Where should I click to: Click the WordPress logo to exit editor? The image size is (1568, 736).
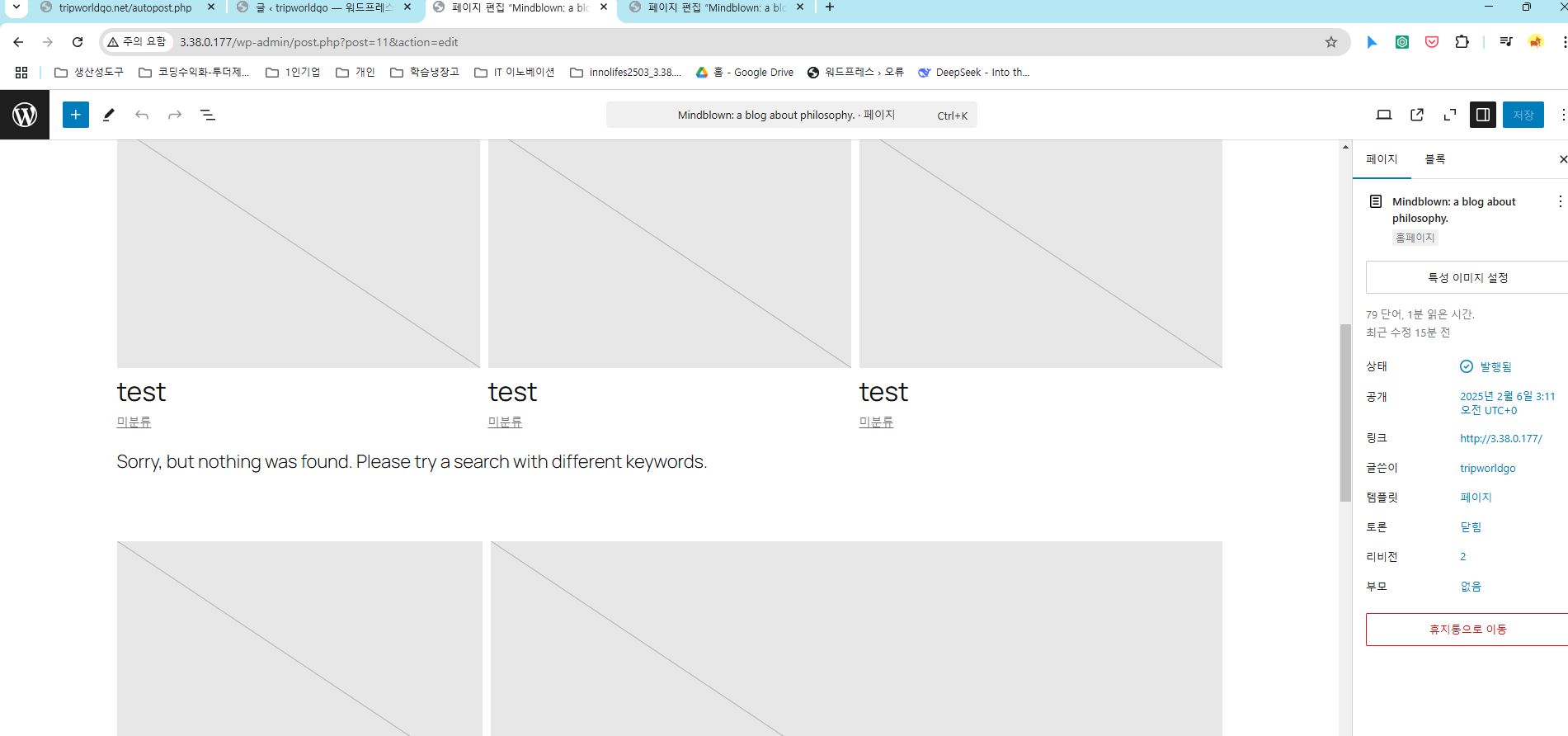tap(25, 115)
